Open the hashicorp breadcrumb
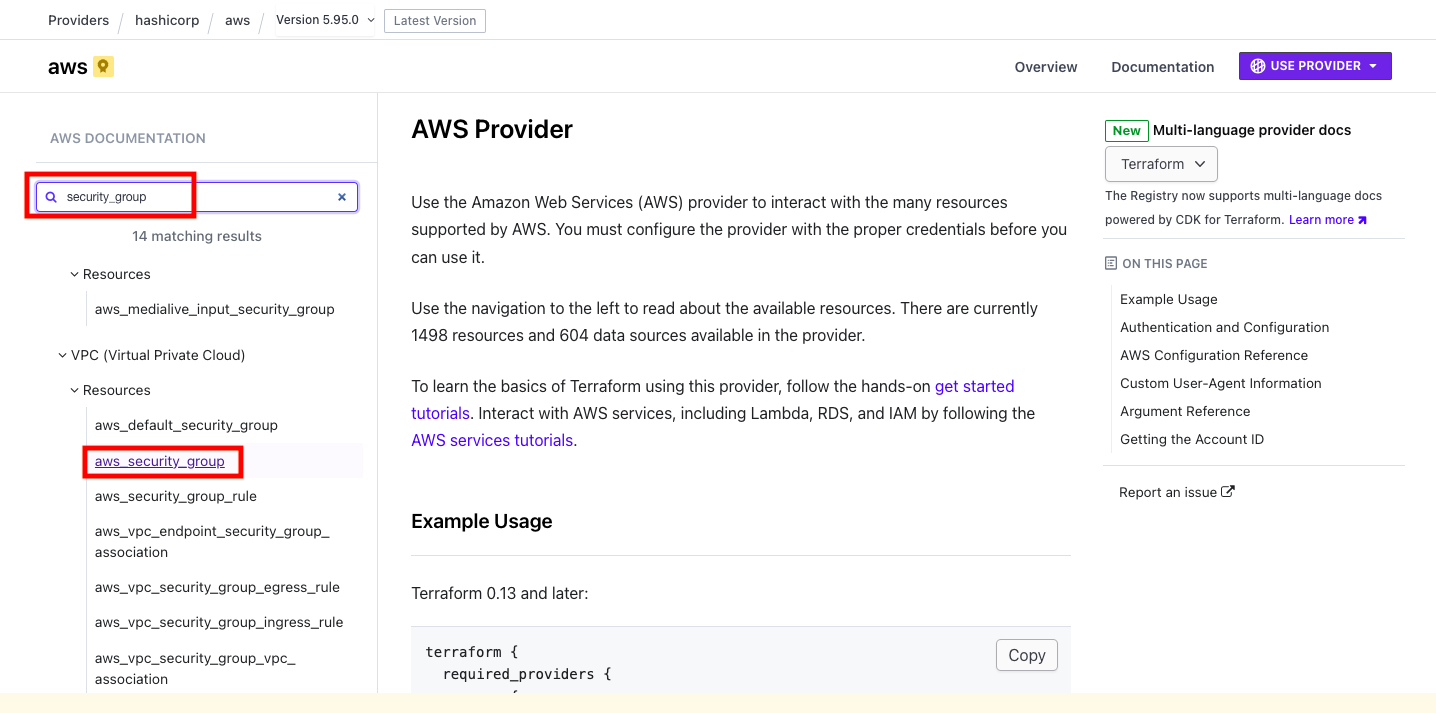Screen dimensions: 1436x713 point(168,20)
